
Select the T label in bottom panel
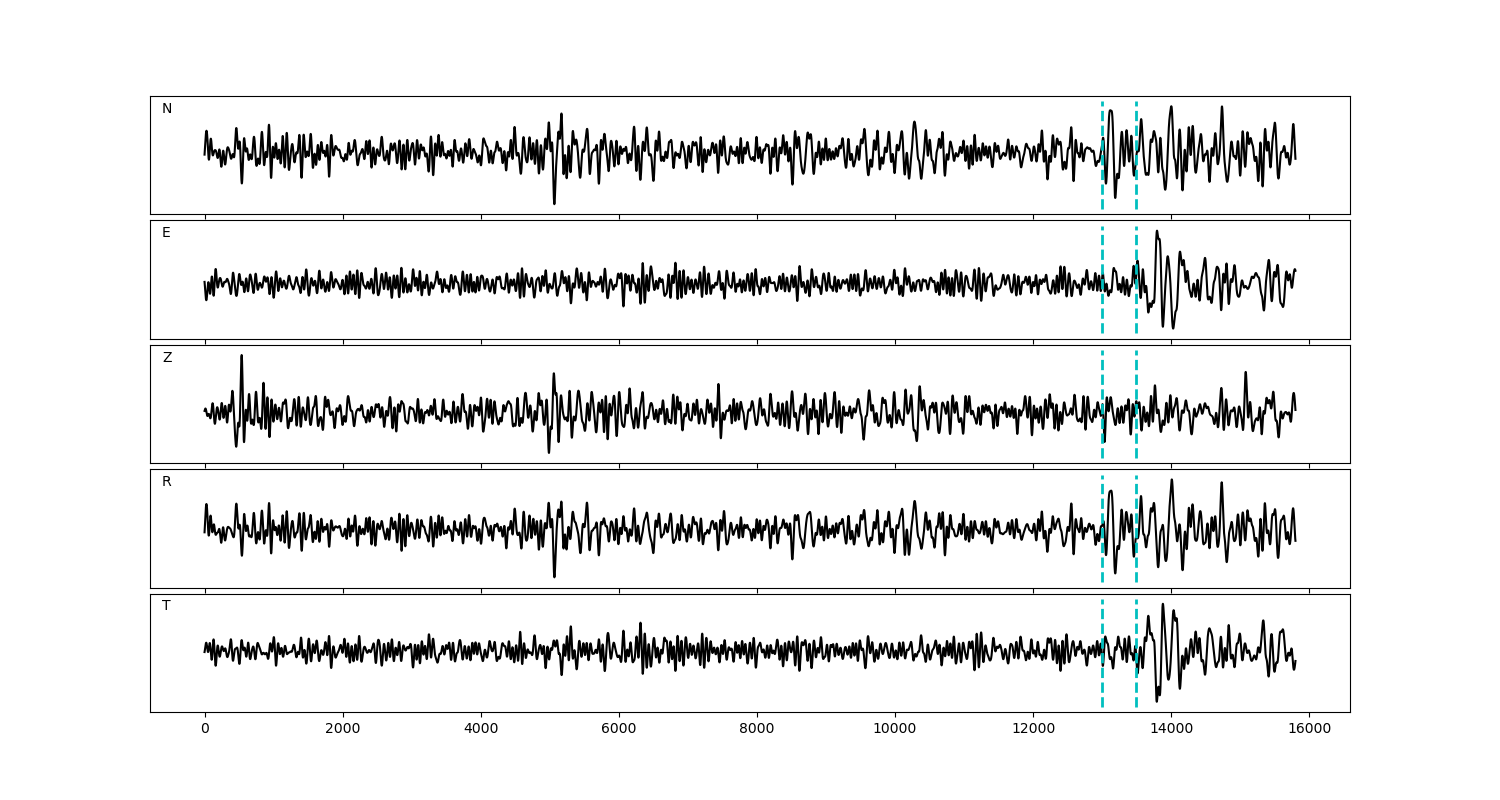pyautogui.click(x=166, y=606)
